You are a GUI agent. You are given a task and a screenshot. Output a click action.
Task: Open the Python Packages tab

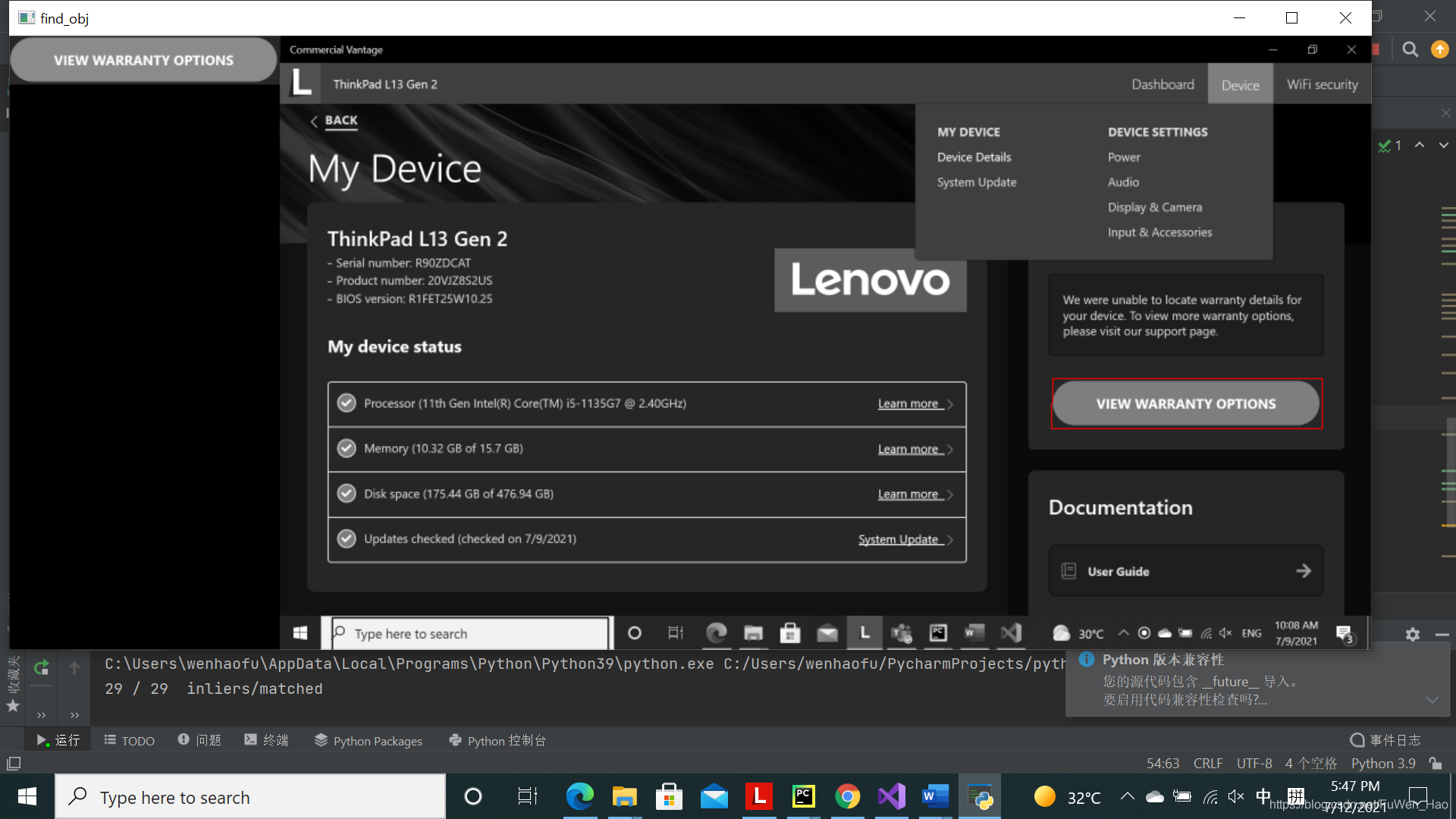368,740
